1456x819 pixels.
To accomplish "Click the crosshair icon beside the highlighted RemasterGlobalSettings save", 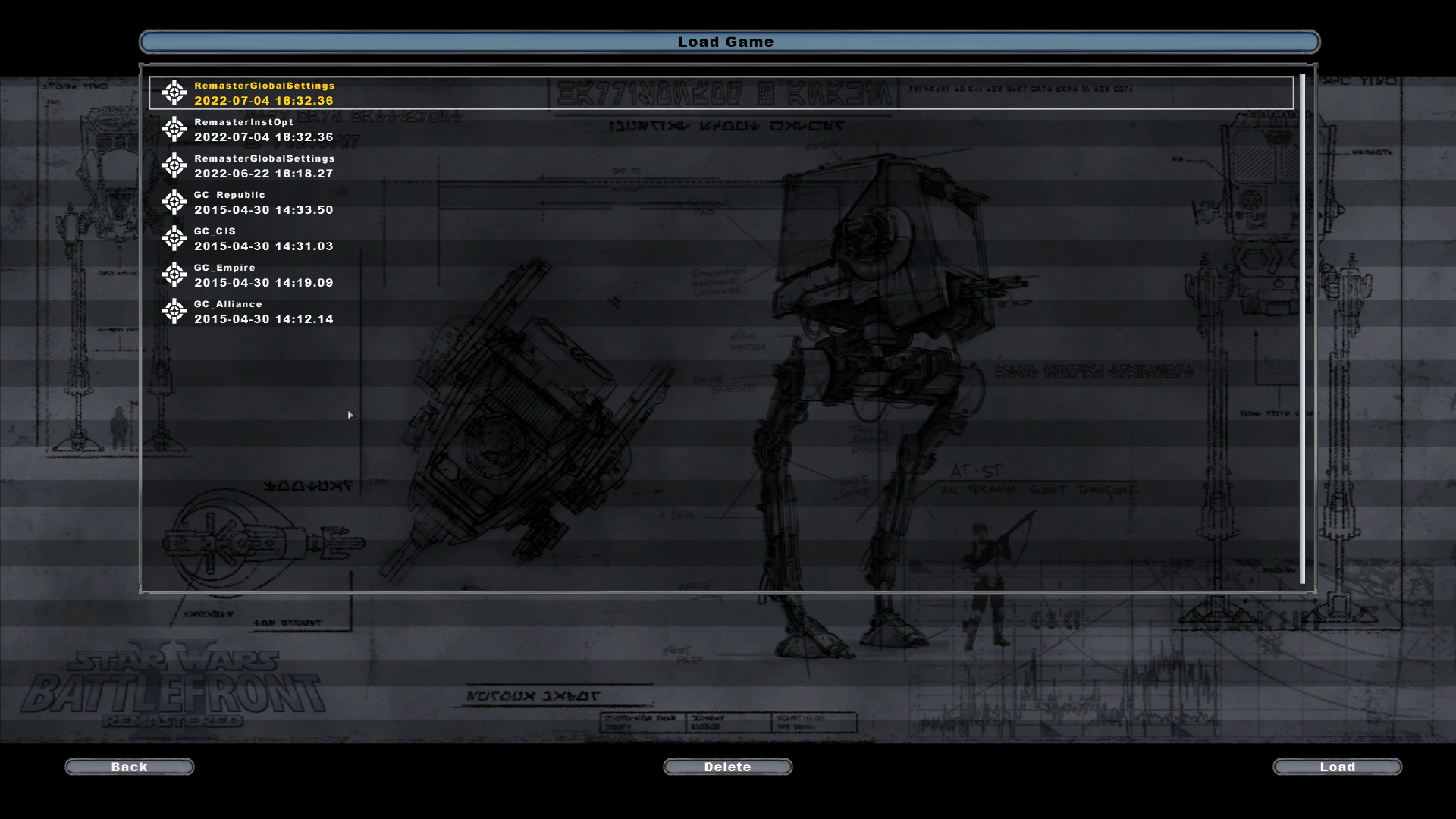I will point(174,93).
